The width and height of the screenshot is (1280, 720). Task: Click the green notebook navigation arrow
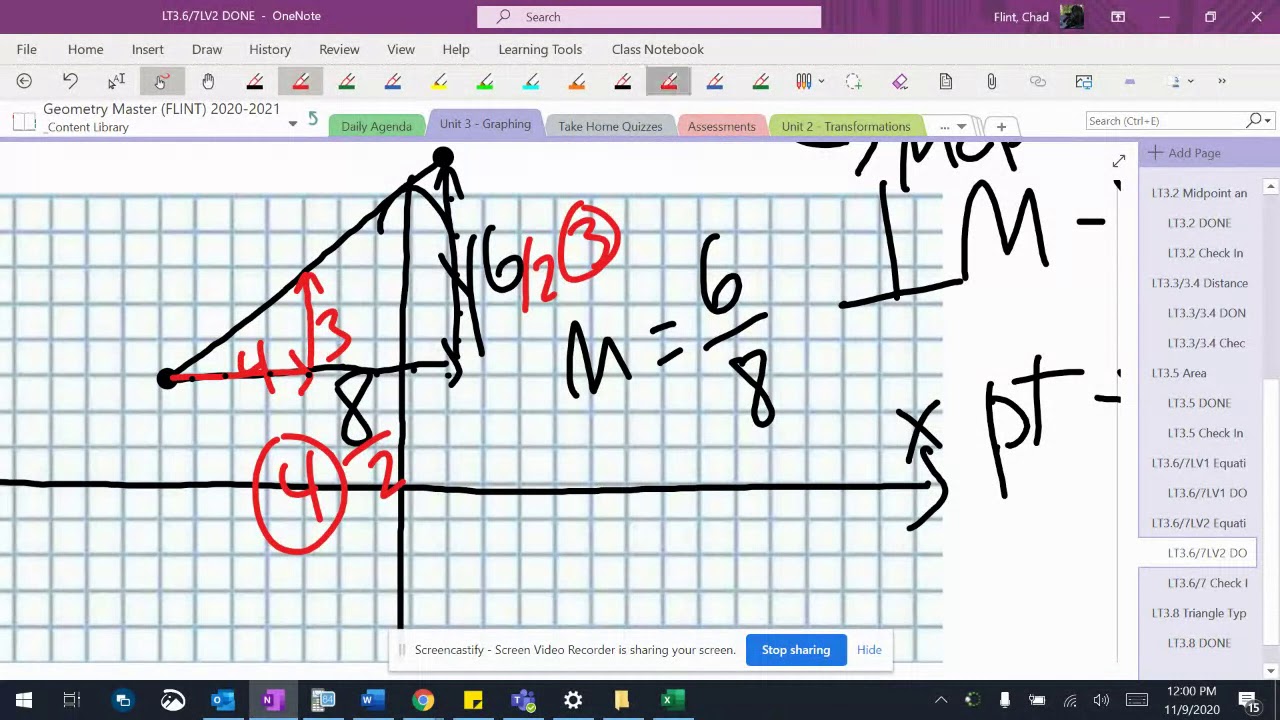tap(313, 119)
